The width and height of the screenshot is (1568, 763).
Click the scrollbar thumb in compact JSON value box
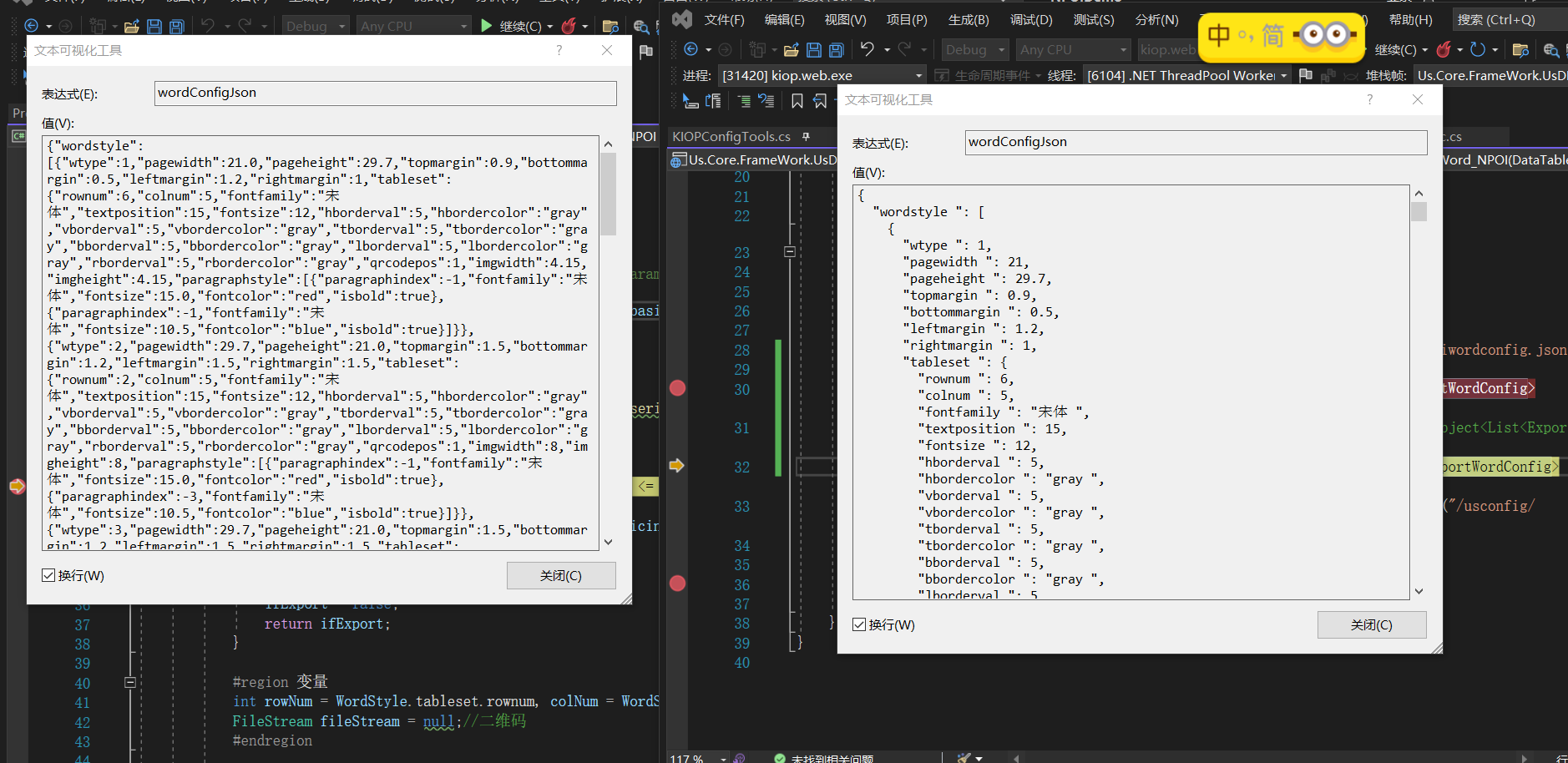[608, 194]
